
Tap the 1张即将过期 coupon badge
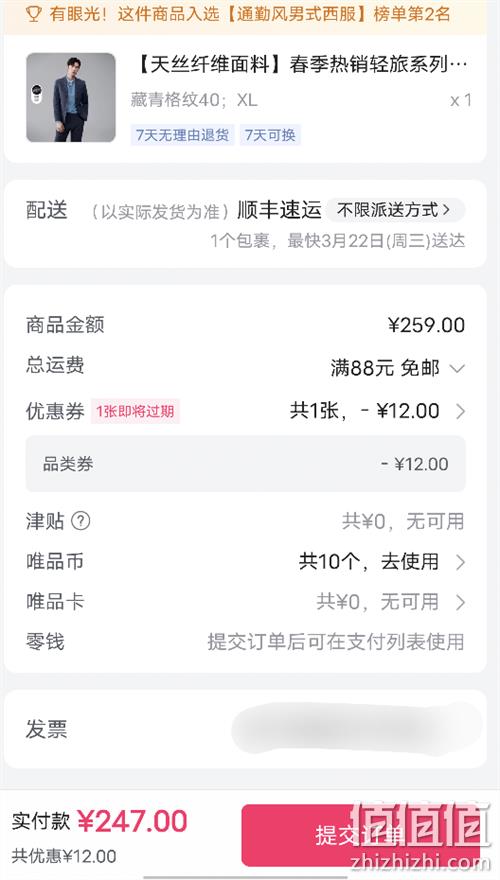click(x=135, y=411)
